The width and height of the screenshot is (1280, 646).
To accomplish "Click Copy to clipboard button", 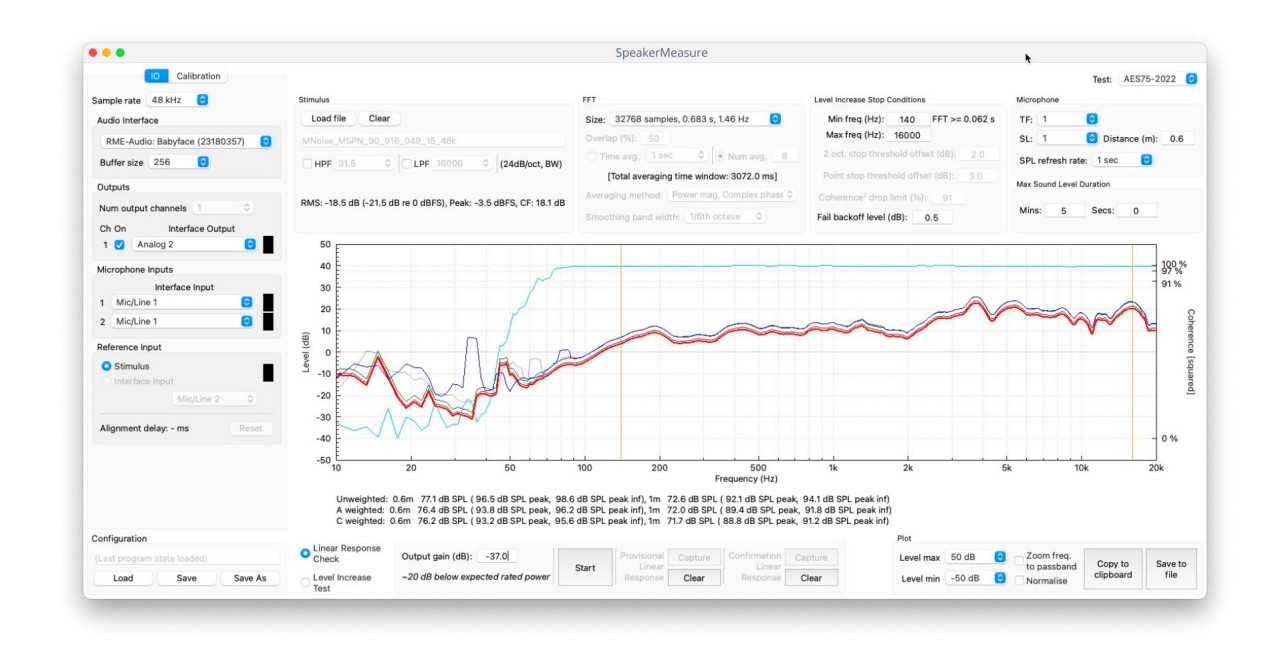I will (1112, 569).
